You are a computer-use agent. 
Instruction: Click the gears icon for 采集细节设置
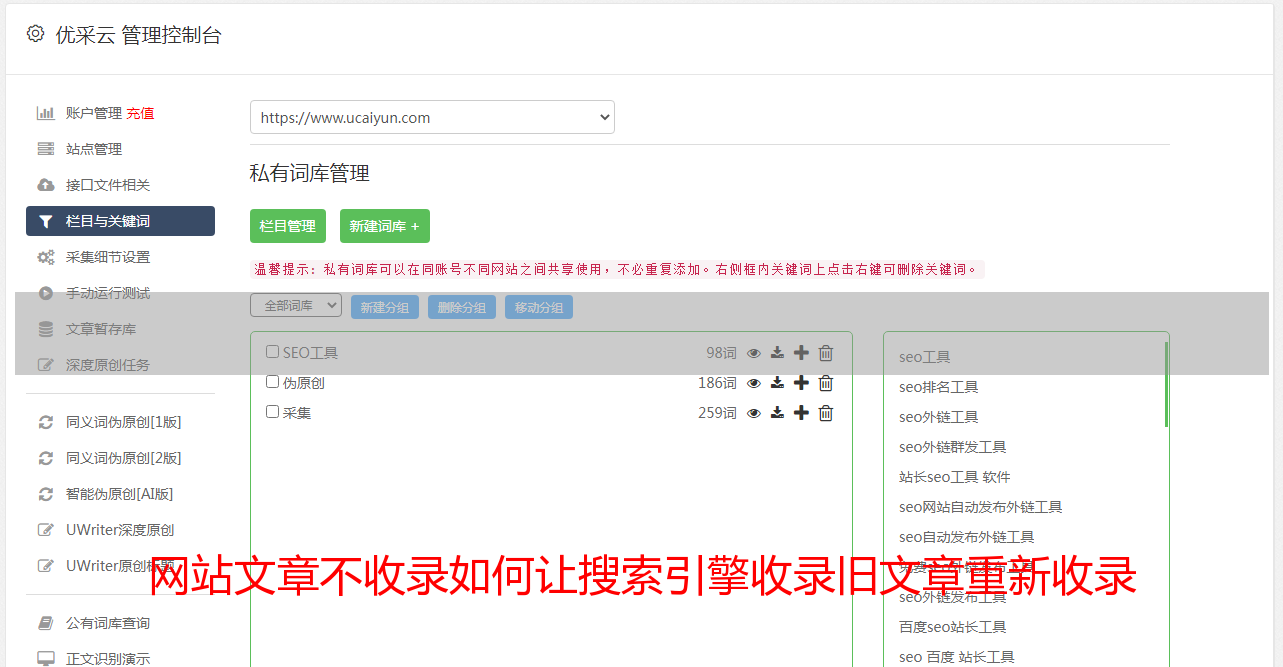click(x=46, y=257)
